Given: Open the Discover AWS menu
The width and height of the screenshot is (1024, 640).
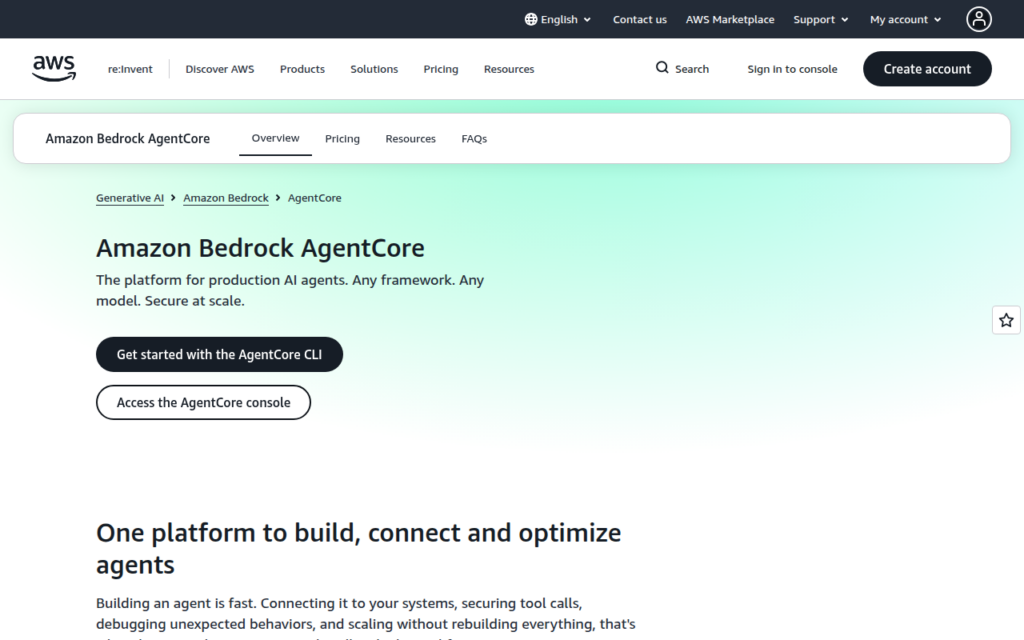Looking at the screenshot, I should (x=219, y=69).
